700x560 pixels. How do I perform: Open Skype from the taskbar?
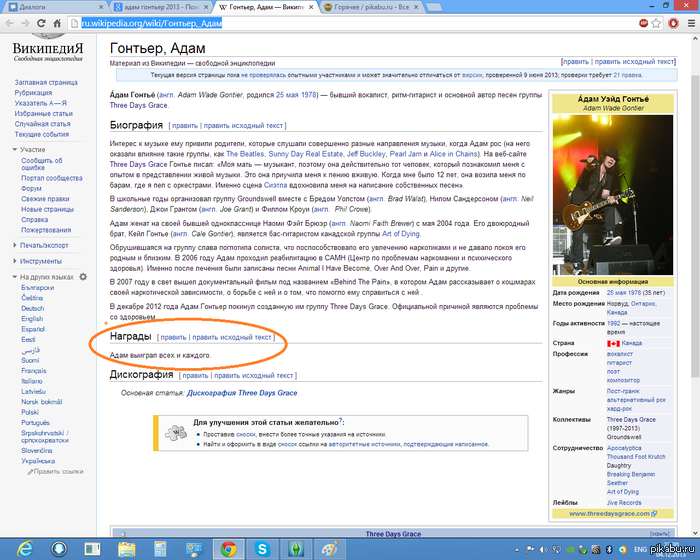point(264,549)
